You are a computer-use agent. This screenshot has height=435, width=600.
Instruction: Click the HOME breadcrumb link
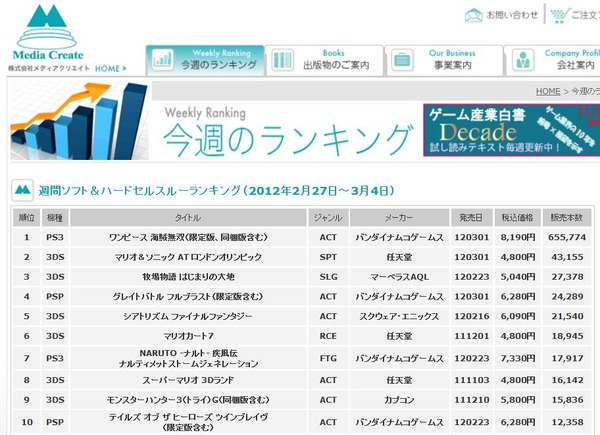click(548, 91)
